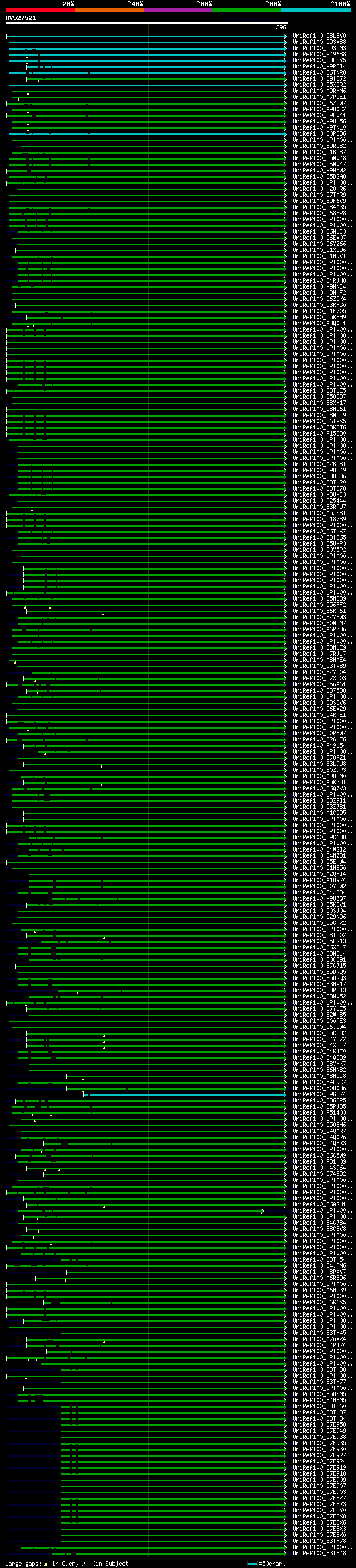
Task: Open the UniRef100_O74892 hit
Action: pyautogui.click(x=319, y=1174)
